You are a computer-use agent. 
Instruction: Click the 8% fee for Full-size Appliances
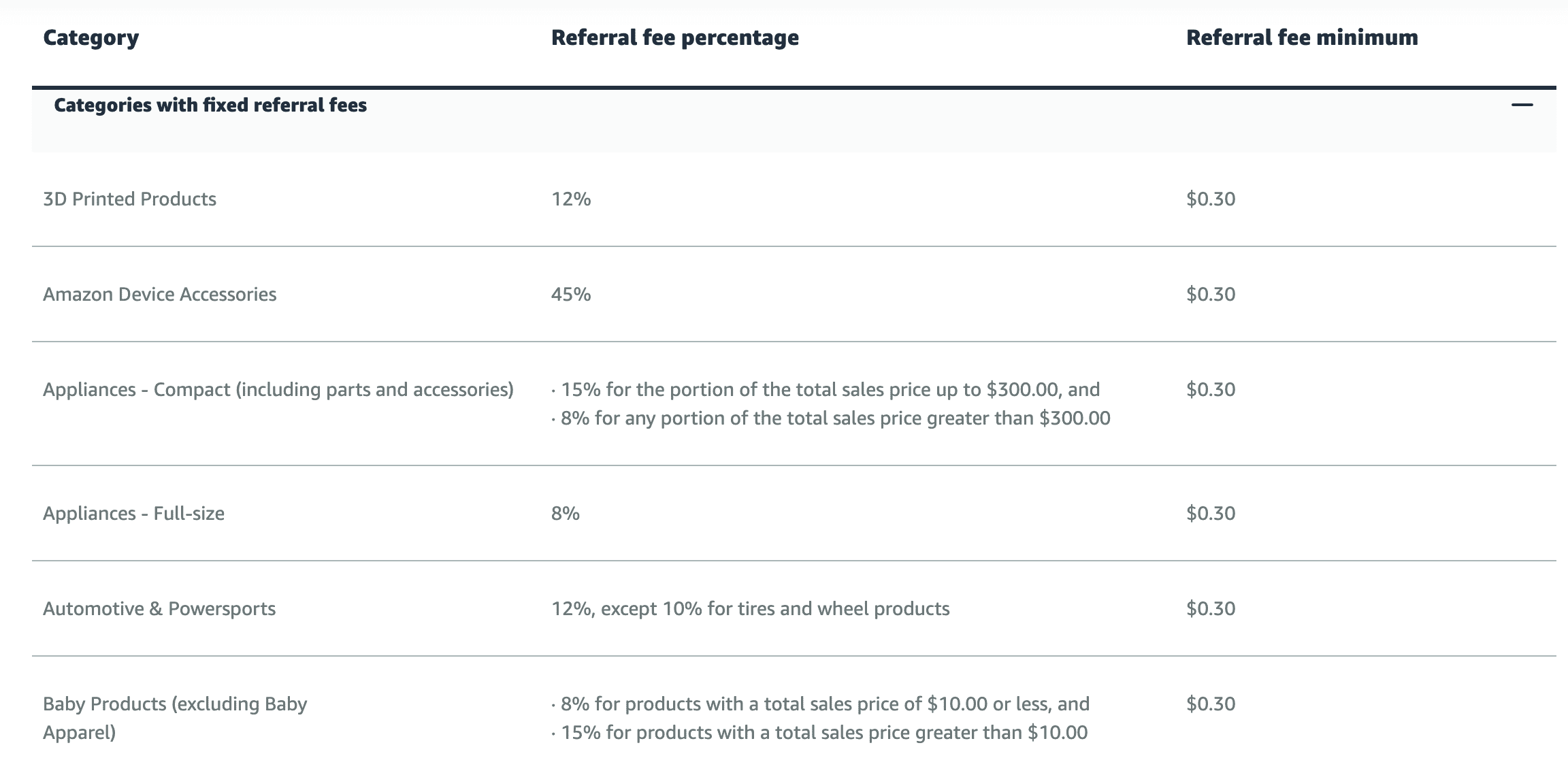[x=566, y=513]
